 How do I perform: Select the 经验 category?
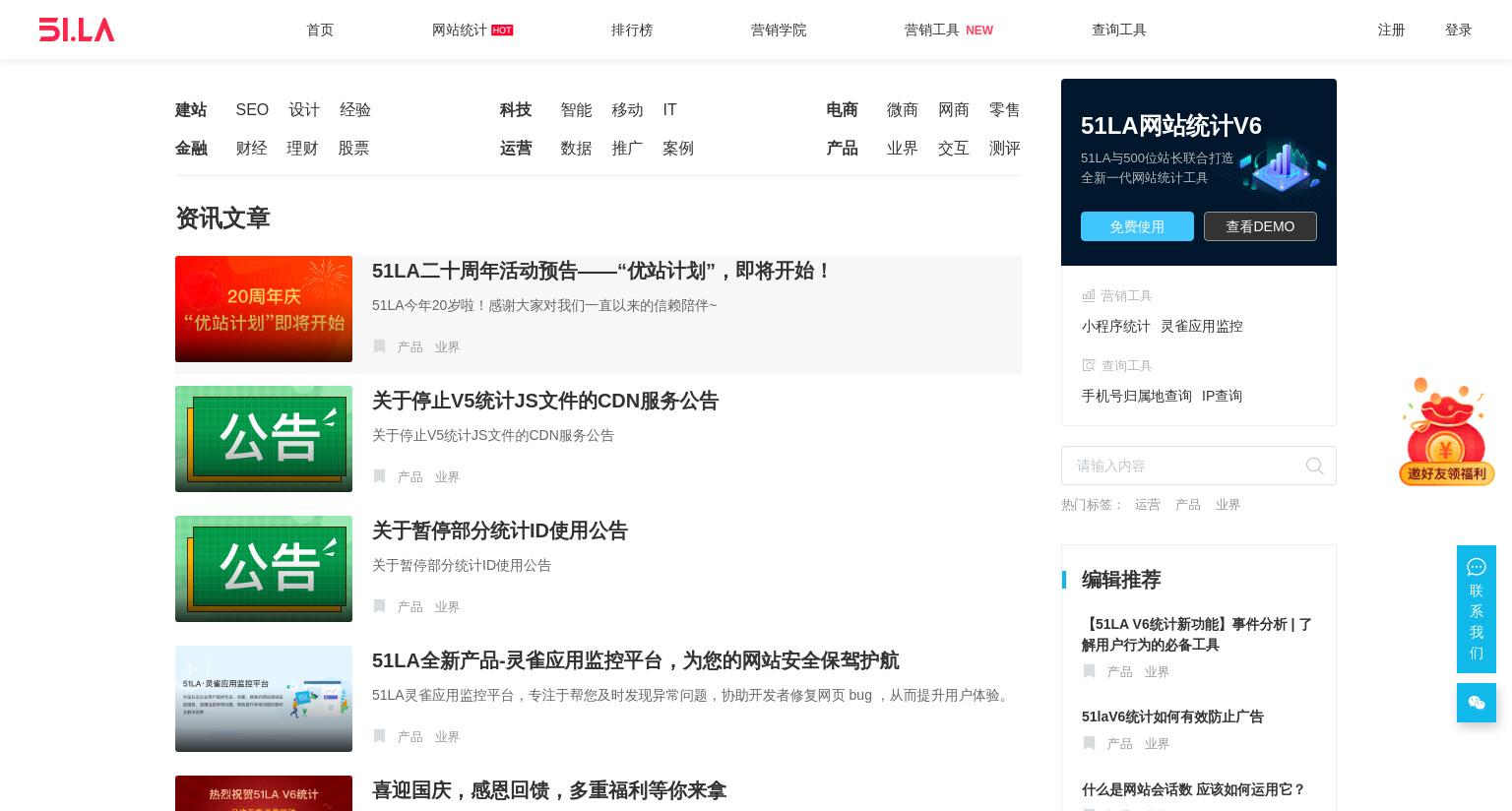[x=355, y=109]
